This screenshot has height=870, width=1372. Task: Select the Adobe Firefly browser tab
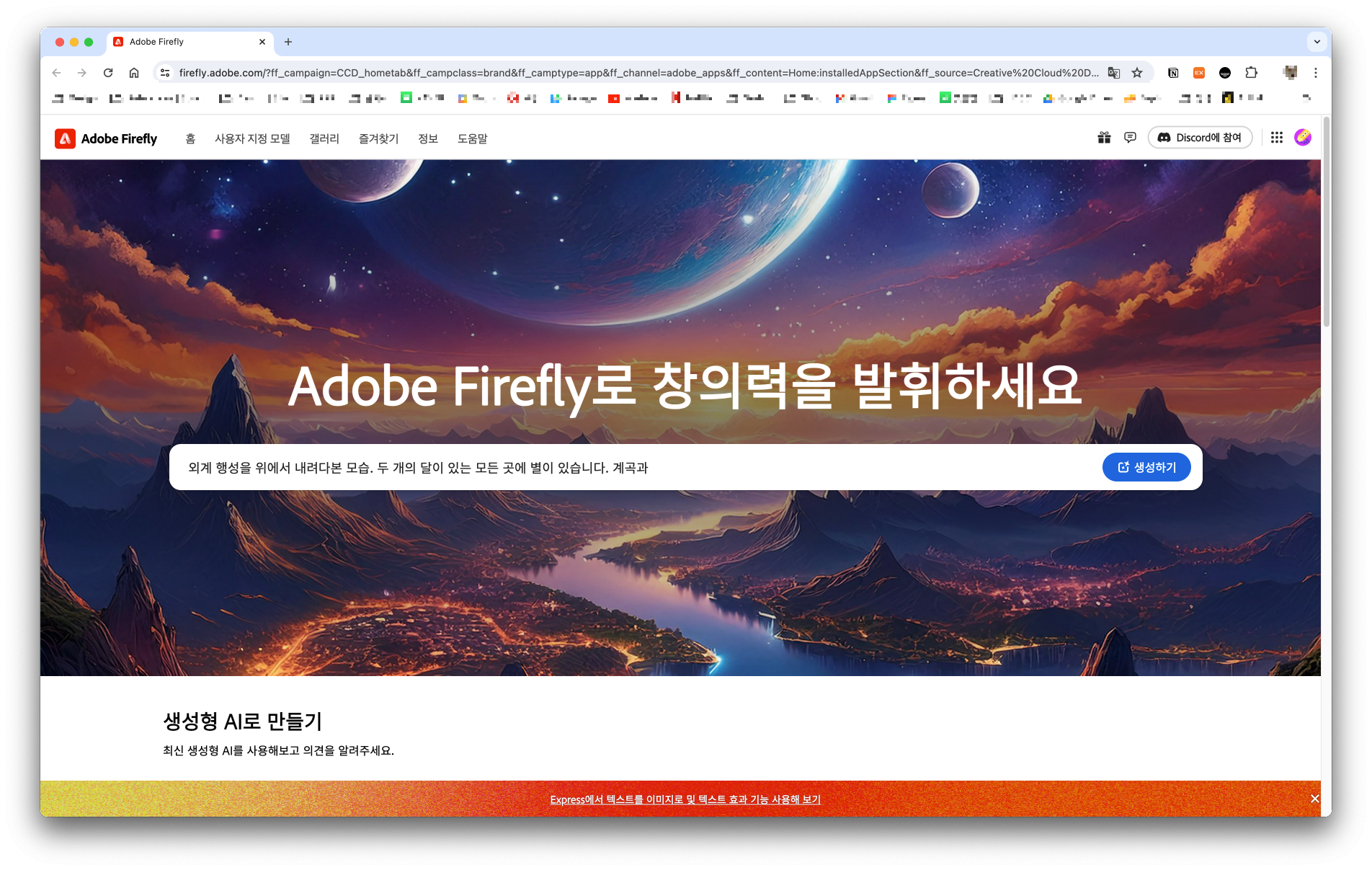[190, 42]
